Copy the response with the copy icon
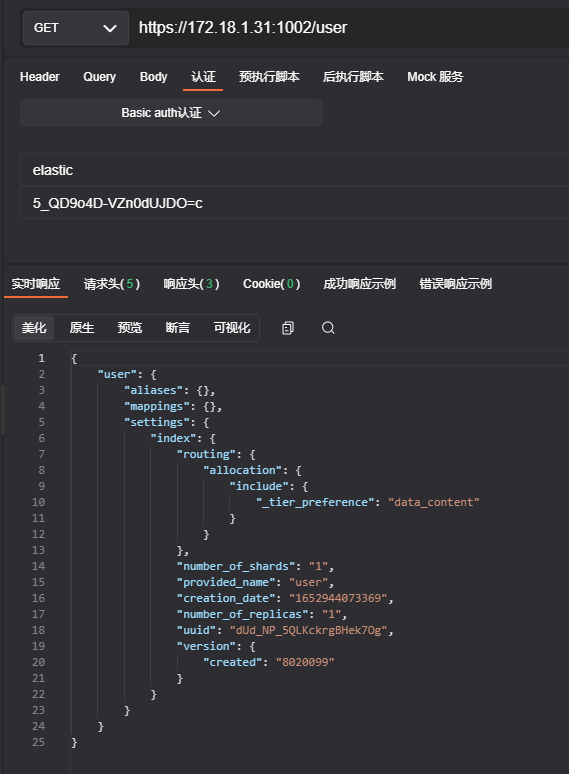This screenshot has height=774, width=569. tap(288, 328)
